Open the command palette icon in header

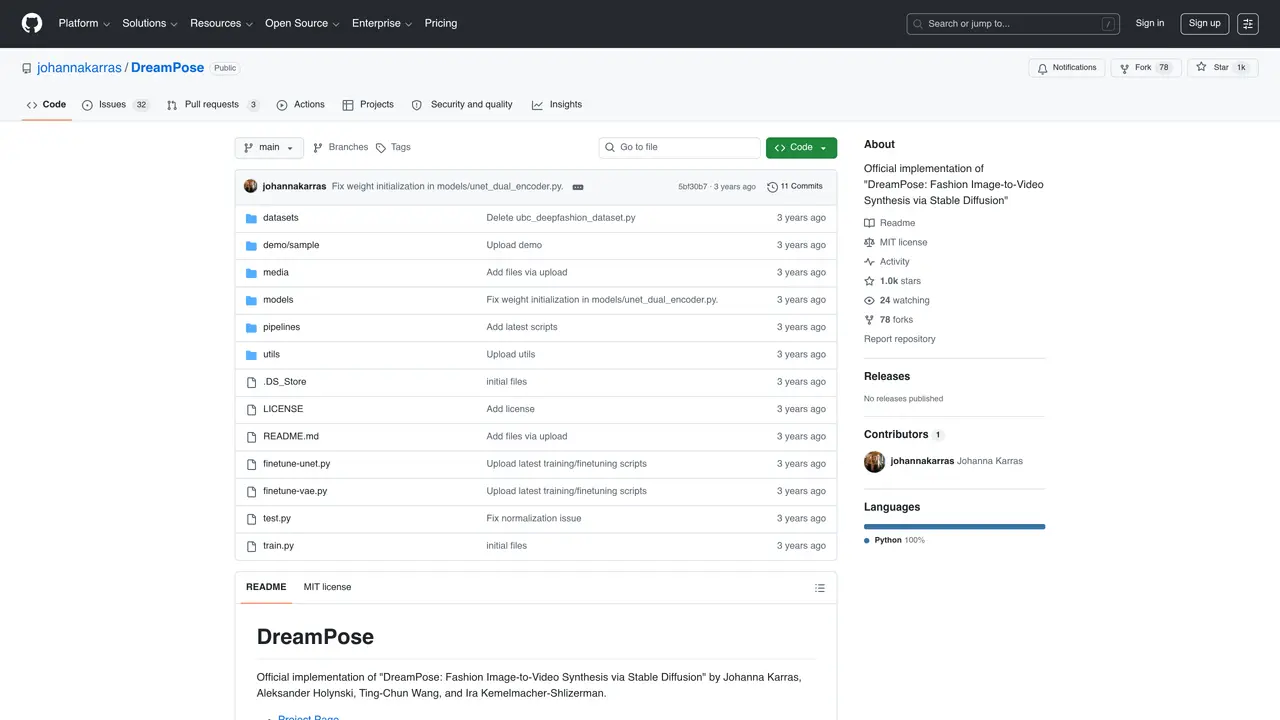pos(1247,23)
